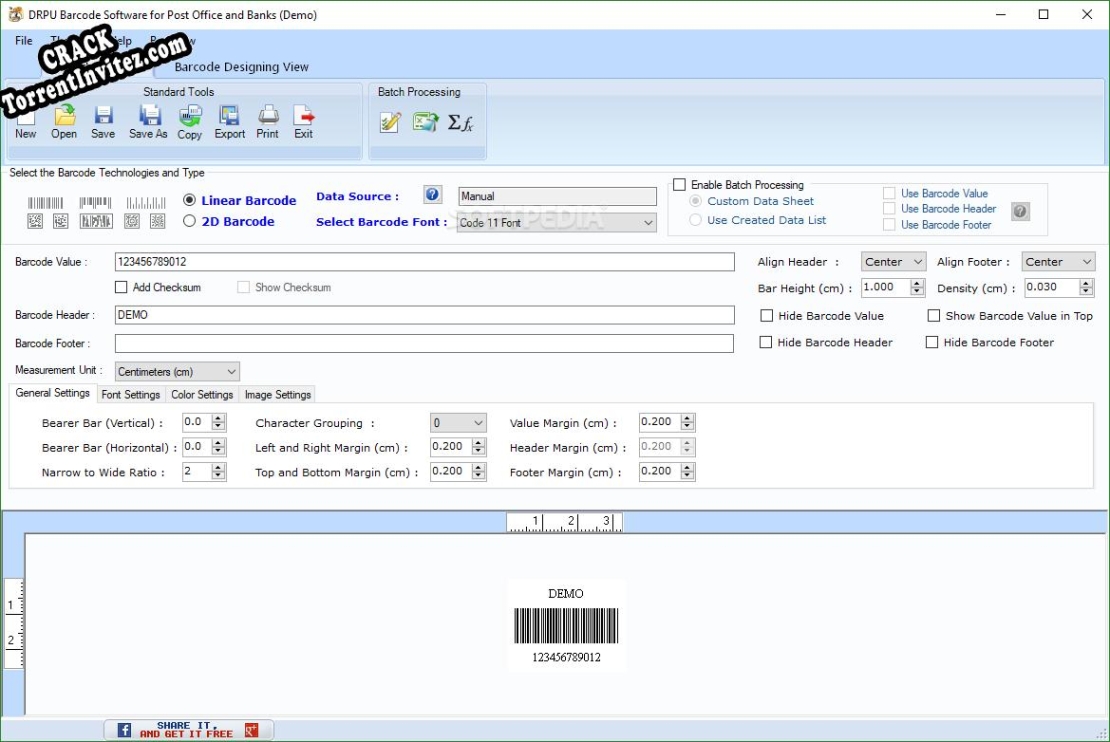
Task: Create a new barcode with the New icon
Action: 25,120
